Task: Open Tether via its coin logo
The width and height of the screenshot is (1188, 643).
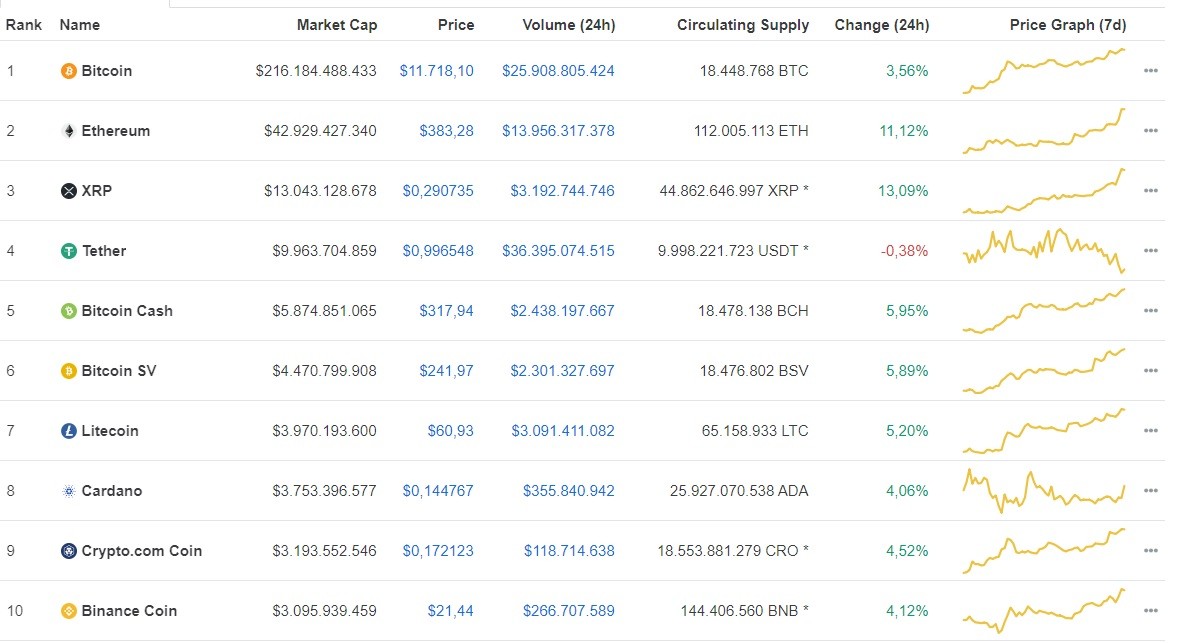Action: point(68,251)
